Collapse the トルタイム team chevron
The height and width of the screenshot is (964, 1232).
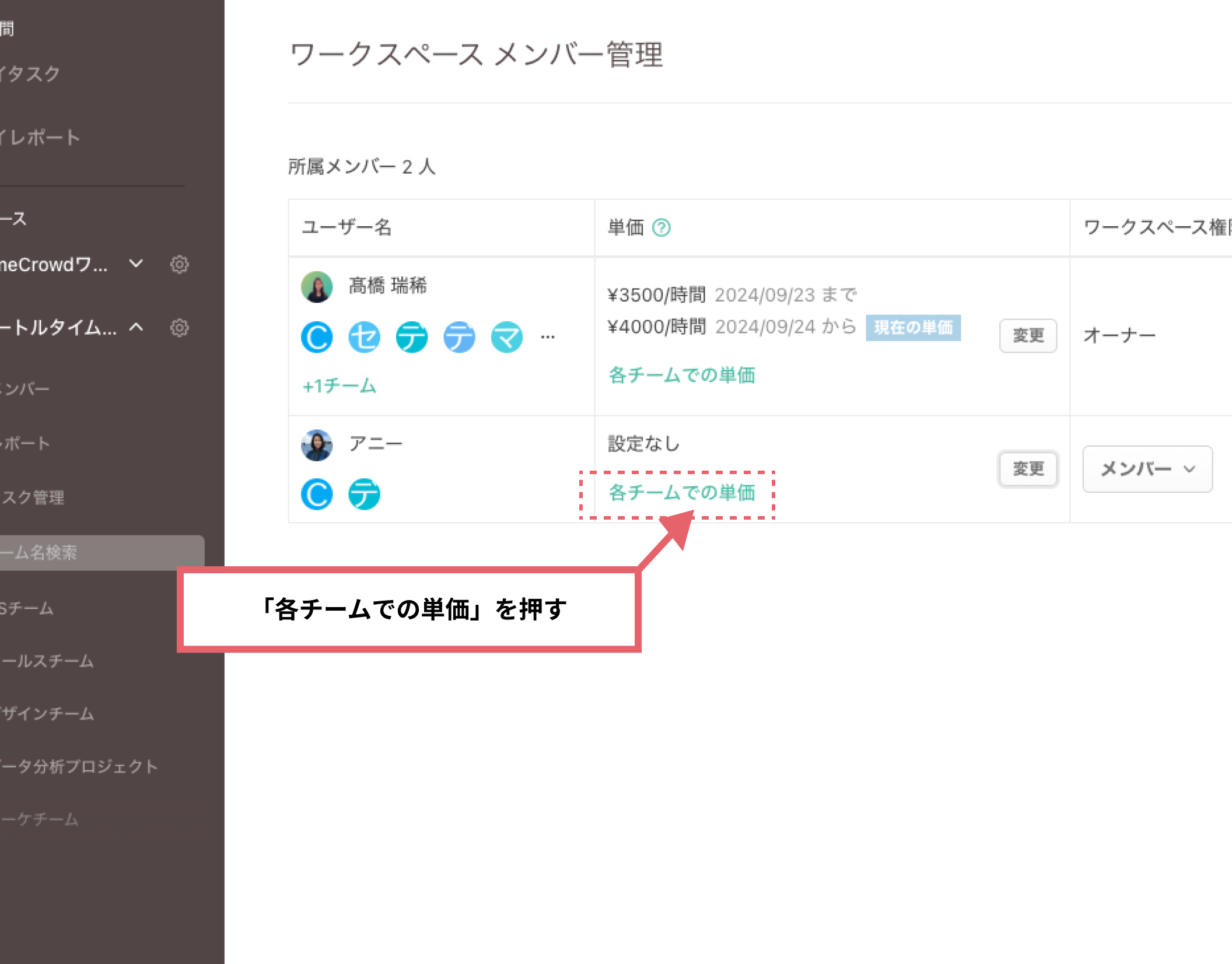coord(136,327)
